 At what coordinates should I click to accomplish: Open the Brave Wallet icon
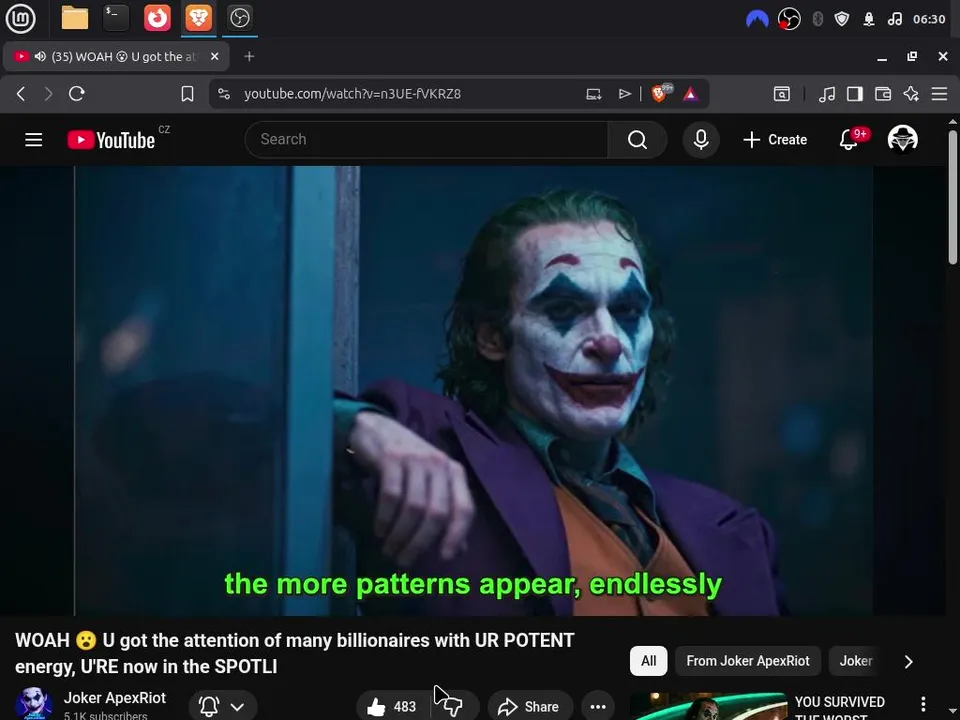click(x=883, y=94)
